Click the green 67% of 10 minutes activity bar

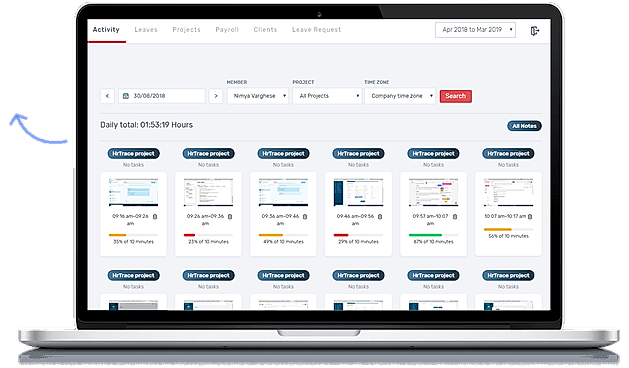tap(434, 235)
